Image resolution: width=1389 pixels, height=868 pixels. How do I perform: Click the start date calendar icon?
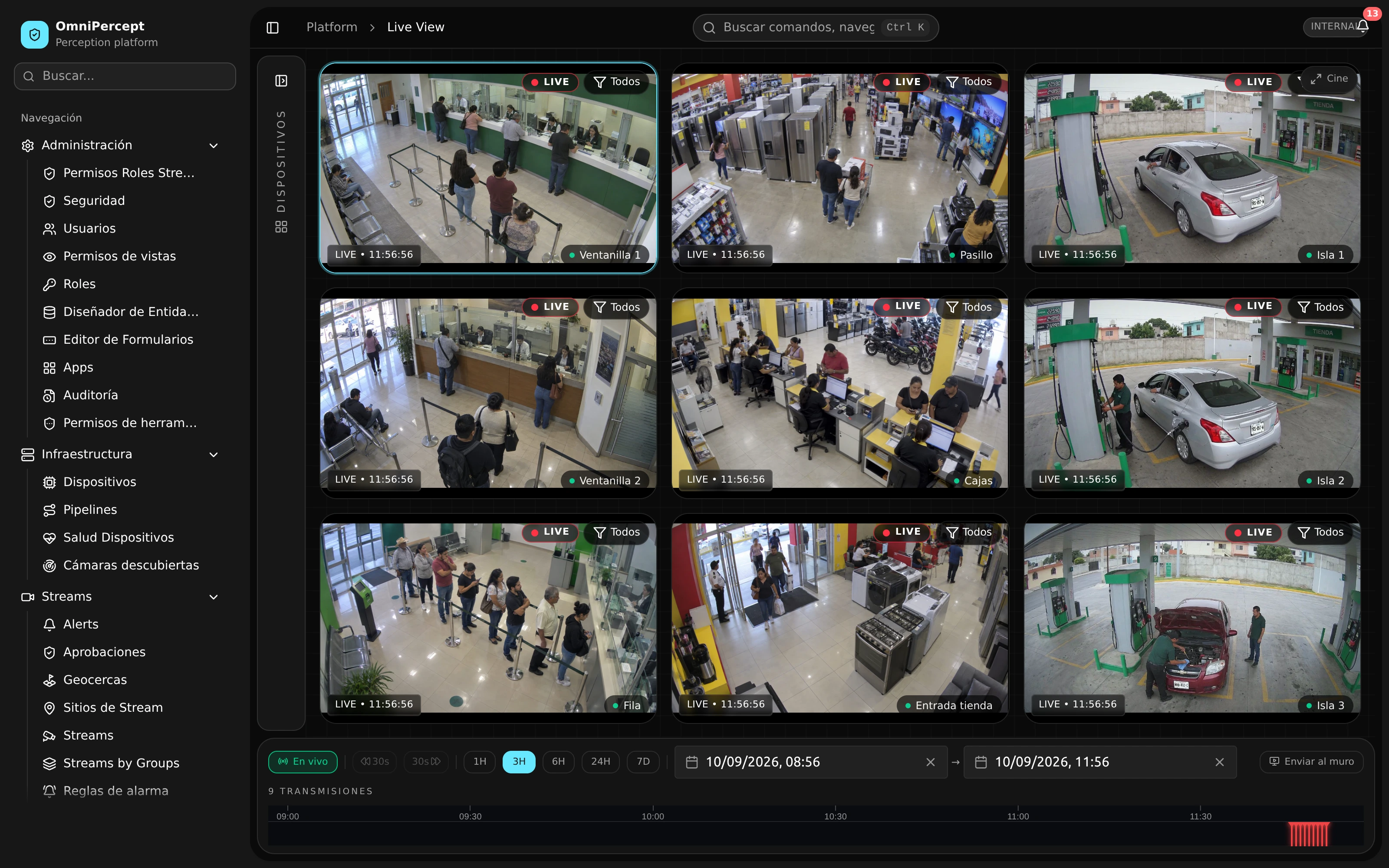point(692,762)
